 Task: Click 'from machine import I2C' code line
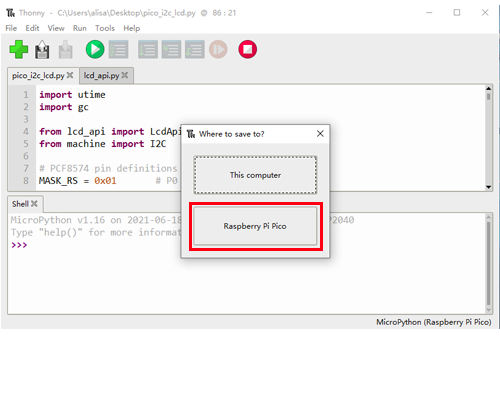point(103,144)
